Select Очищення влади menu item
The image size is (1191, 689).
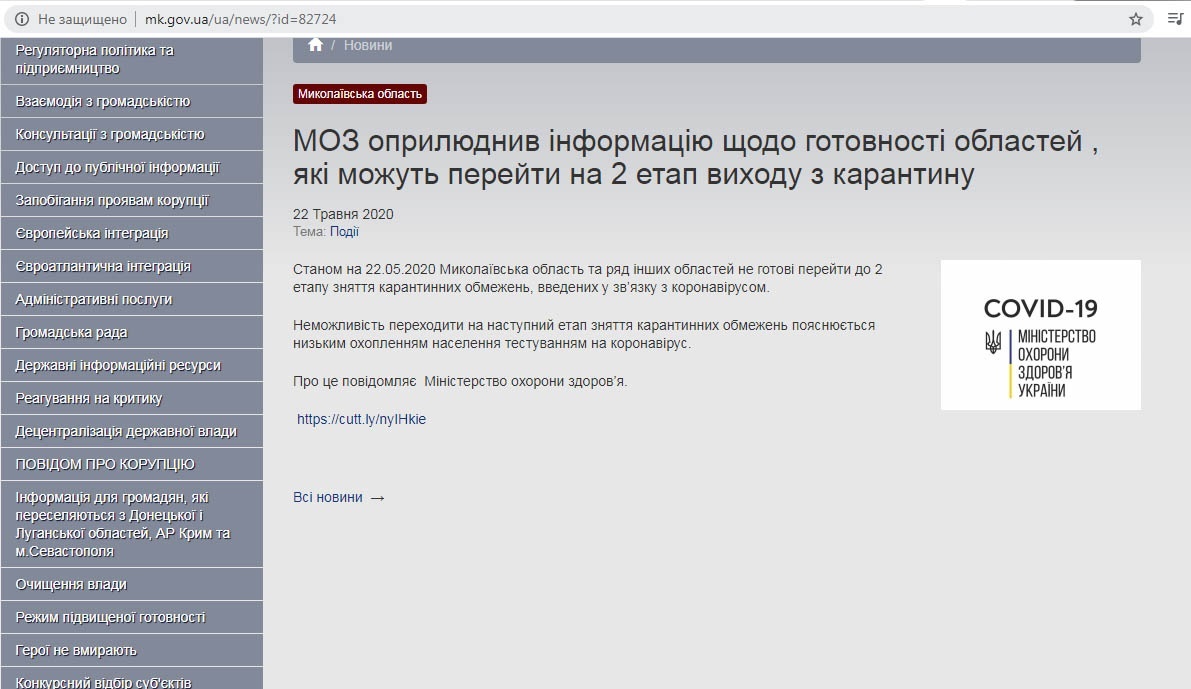click(x=132, y=584)
